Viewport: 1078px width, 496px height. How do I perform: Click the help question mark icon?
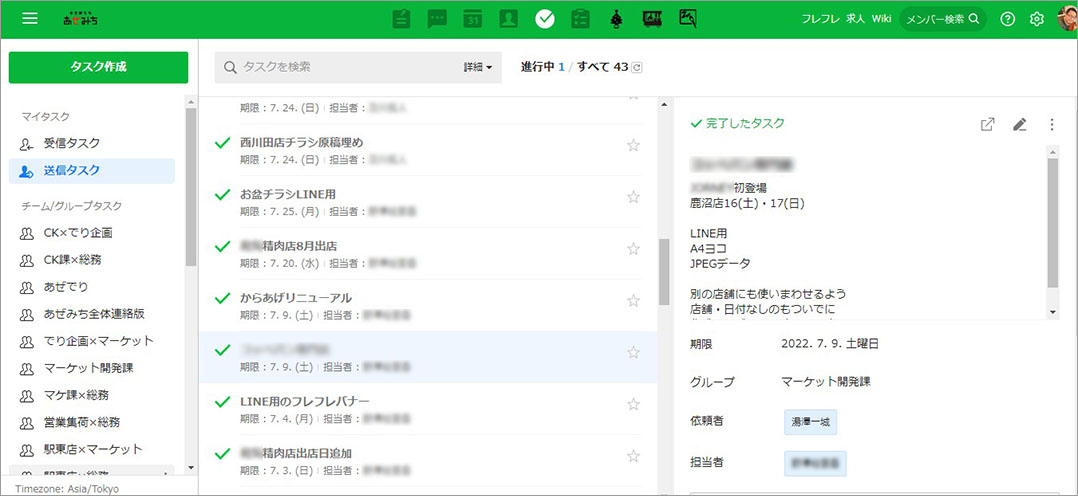pos(1007,19)
